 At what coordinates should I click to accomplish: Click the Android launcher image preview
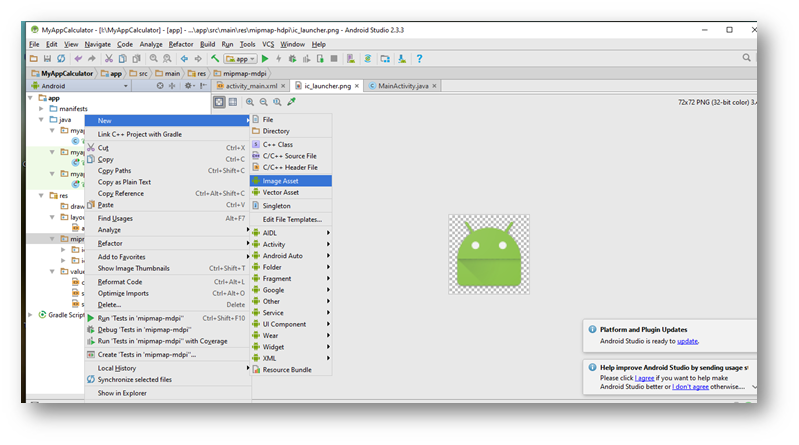click(489, 254)
